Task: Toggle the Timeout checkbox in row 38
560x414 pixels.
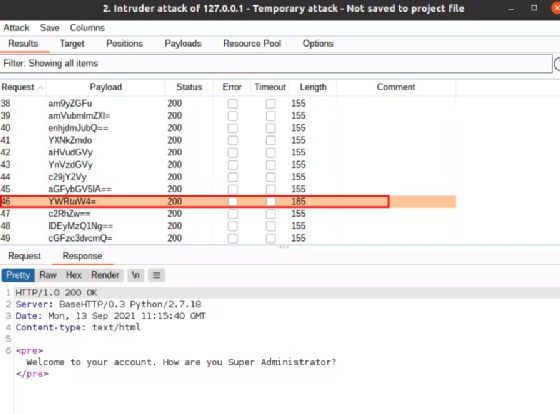Action: 271,104
